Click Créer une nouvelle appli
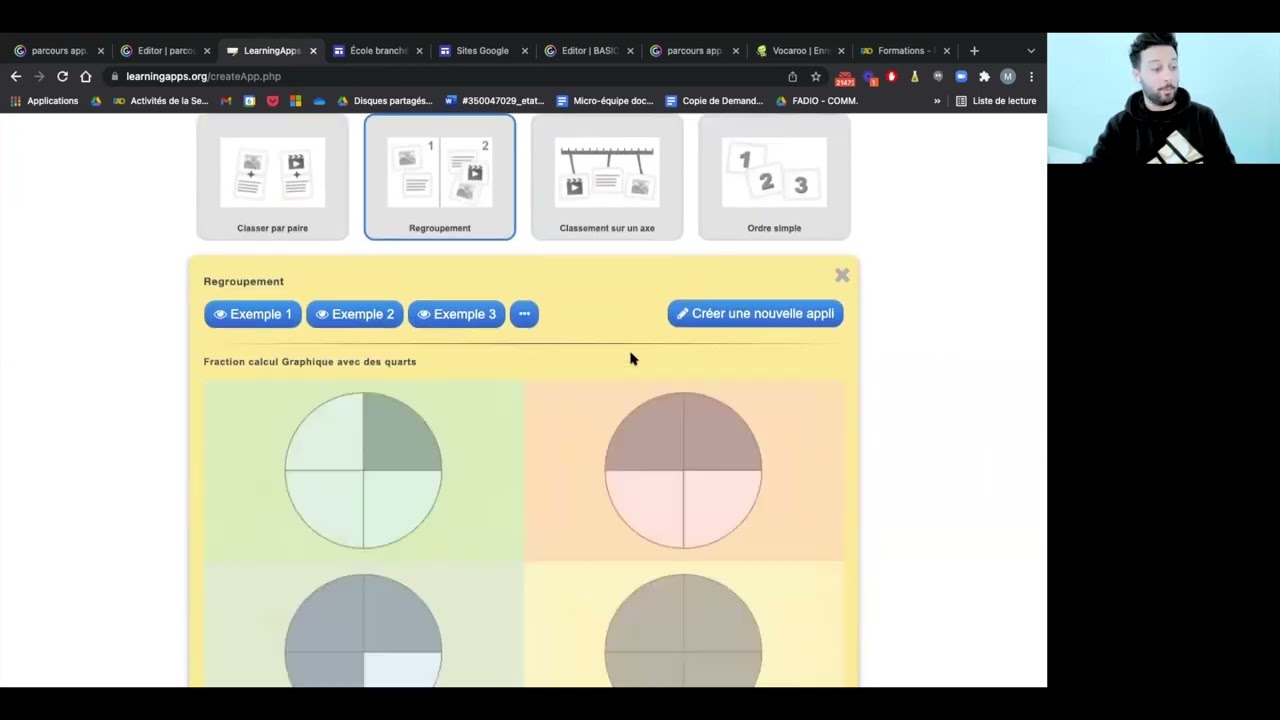 [x=755, y=314]
